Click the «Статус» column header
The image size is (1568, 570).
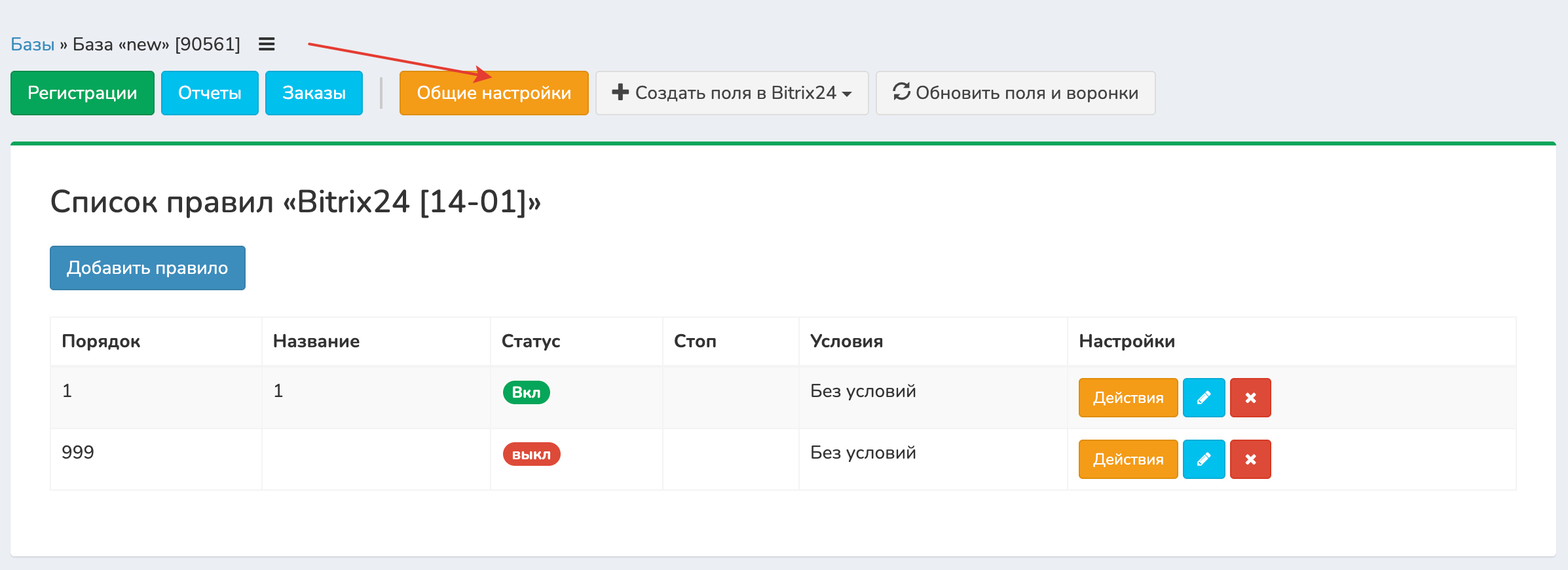pyautogui.click(x=531, y=341)
